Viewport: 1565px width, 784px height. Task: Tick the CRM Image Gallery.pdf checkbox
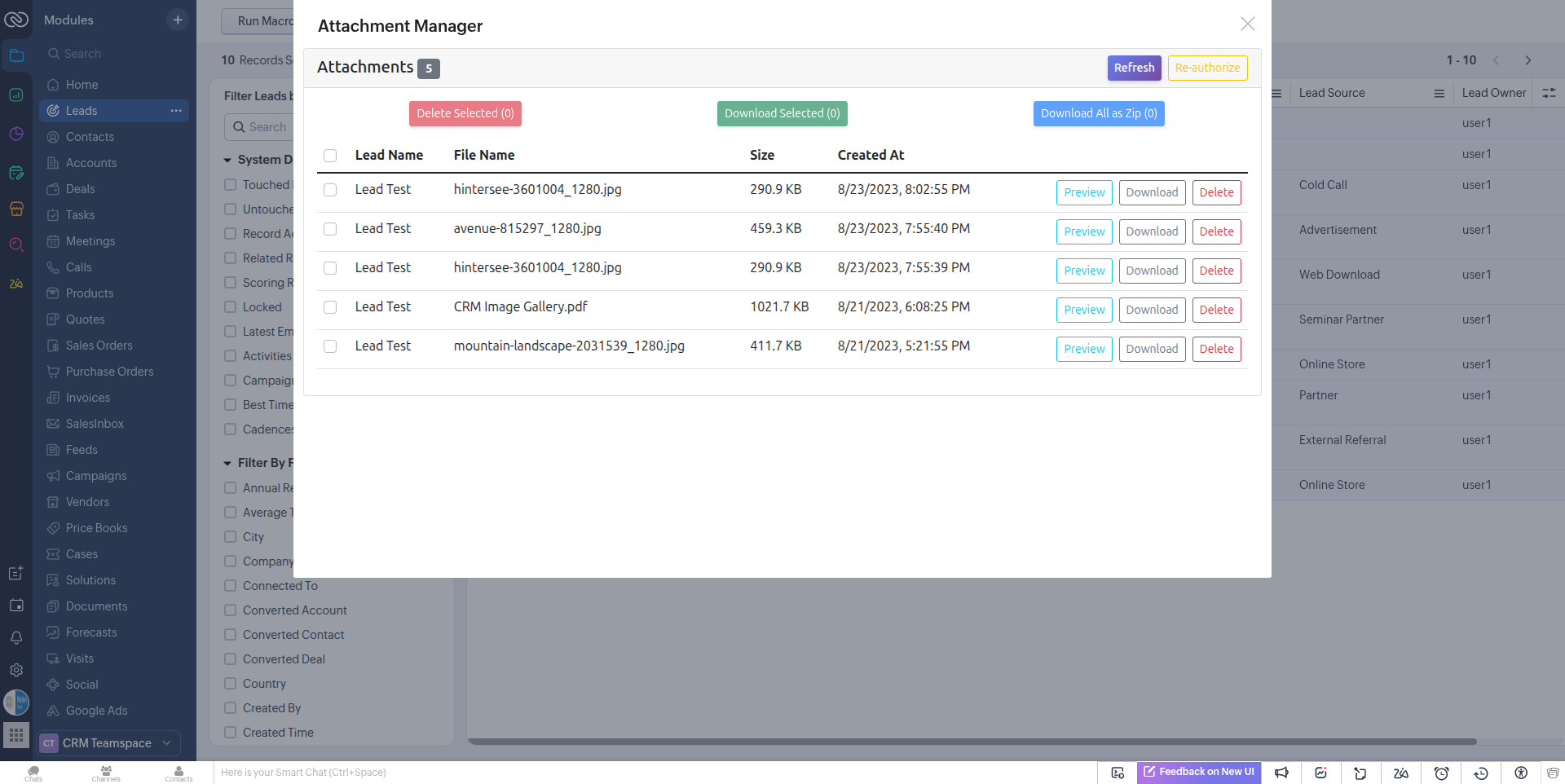click(x=330, y=307)
